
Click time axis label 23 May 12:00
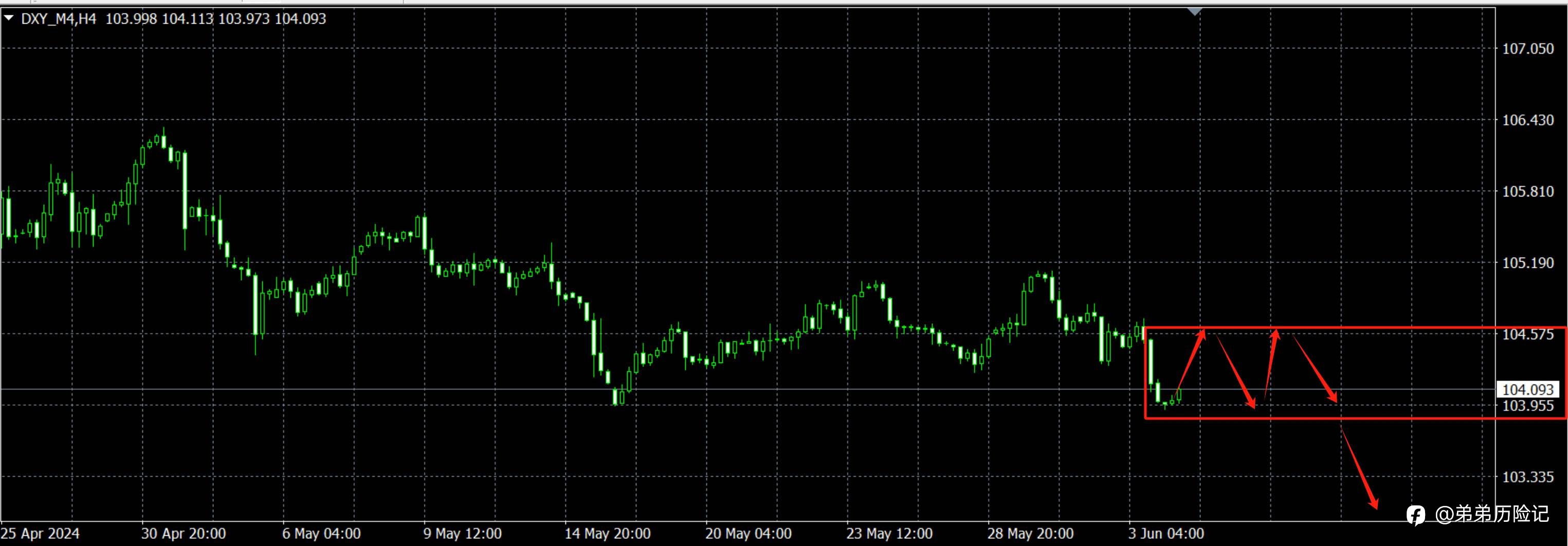(x=889, y=534)
